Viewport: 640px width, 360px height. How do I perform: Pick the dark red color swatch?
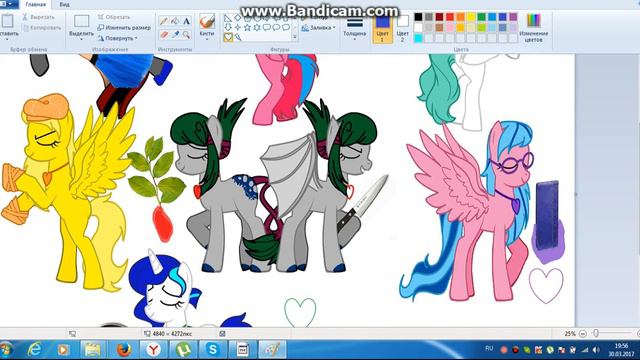coord(439,17)
